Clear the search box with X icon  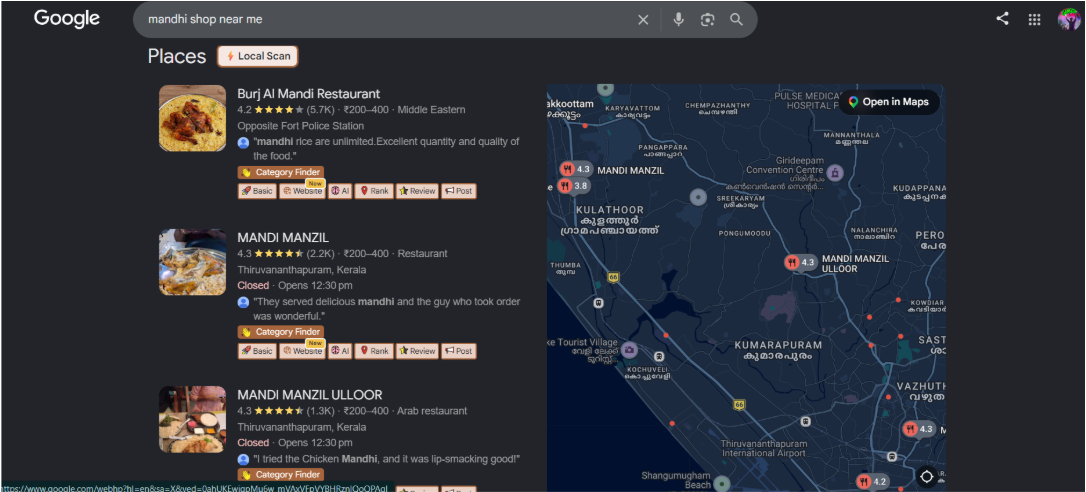[643, 20]
